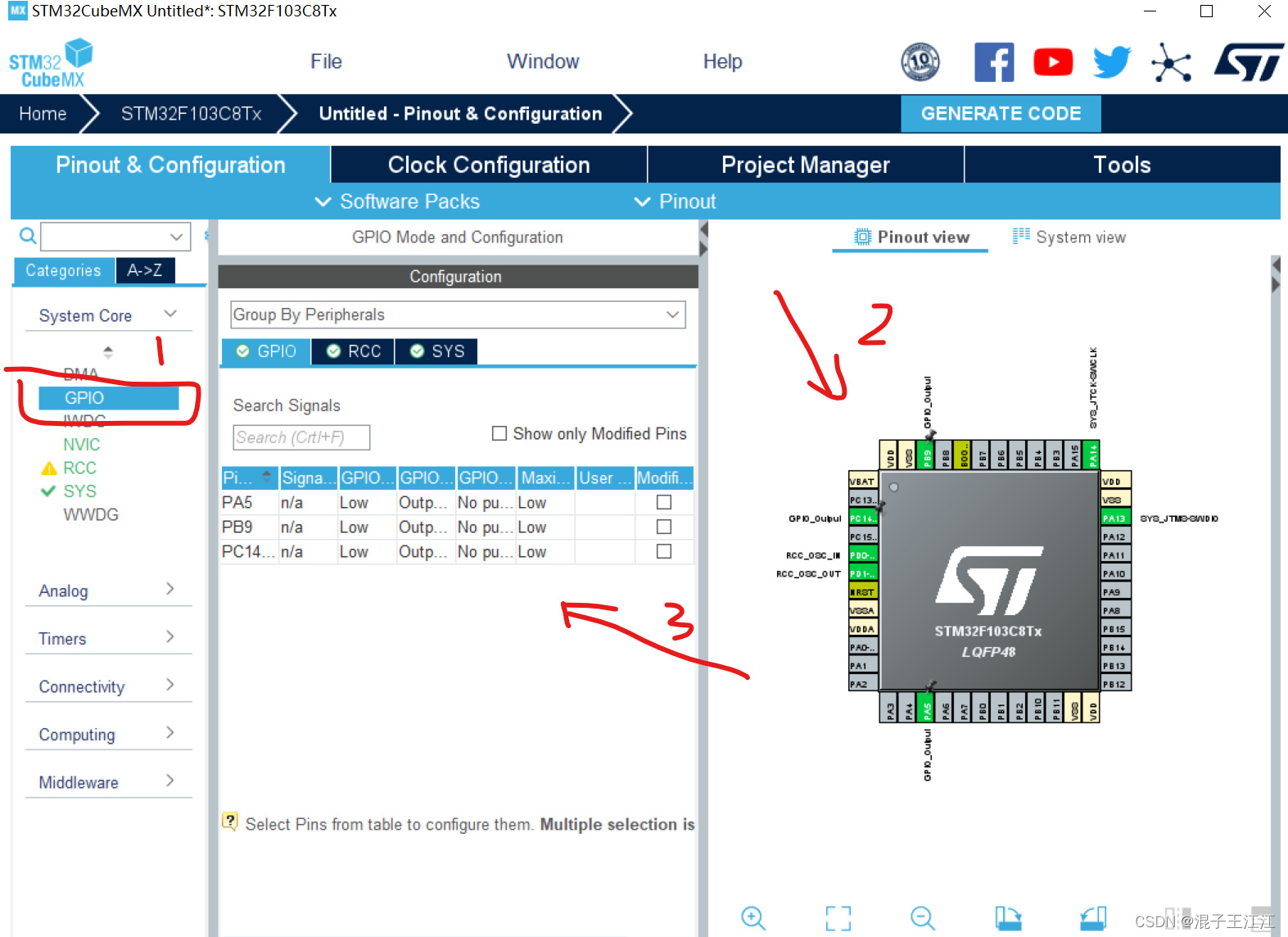Select WWDG in System Core list

tap(91, 515)
